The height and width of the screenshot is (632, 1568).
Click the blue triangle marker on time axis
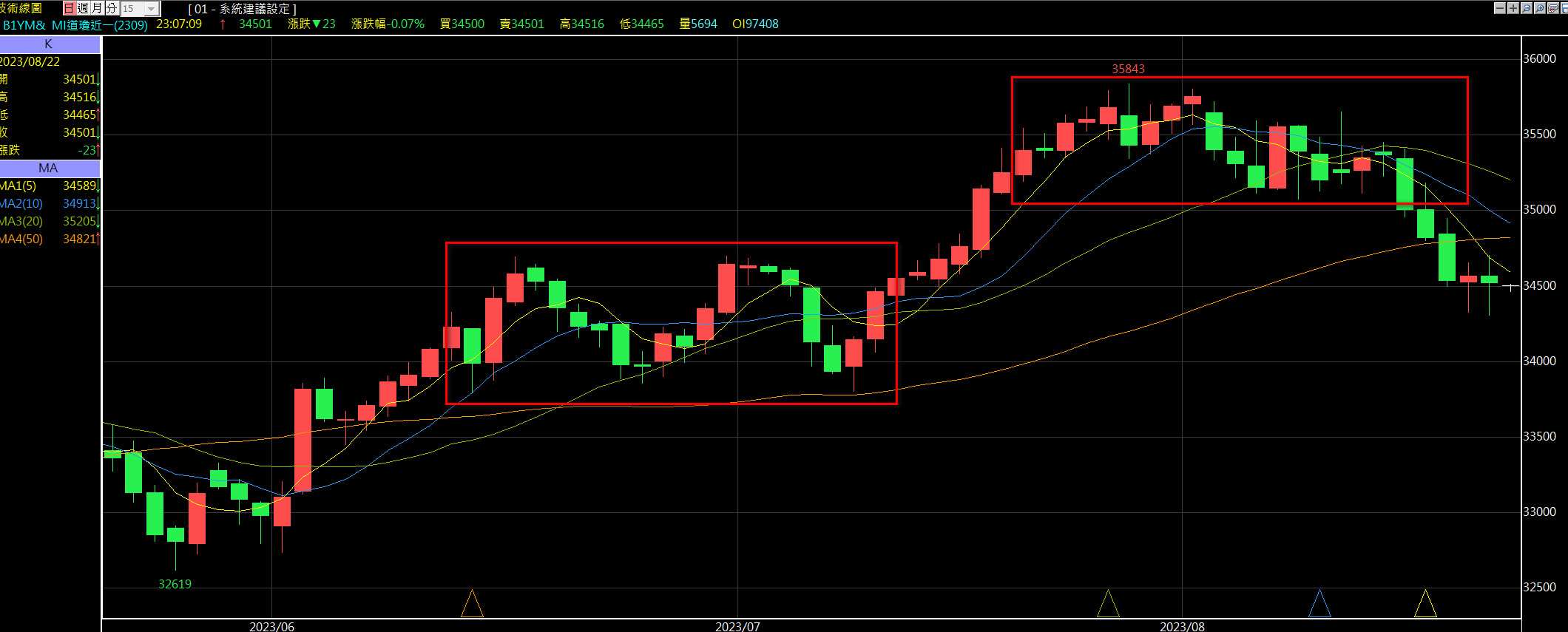(x=1319, y=604)
